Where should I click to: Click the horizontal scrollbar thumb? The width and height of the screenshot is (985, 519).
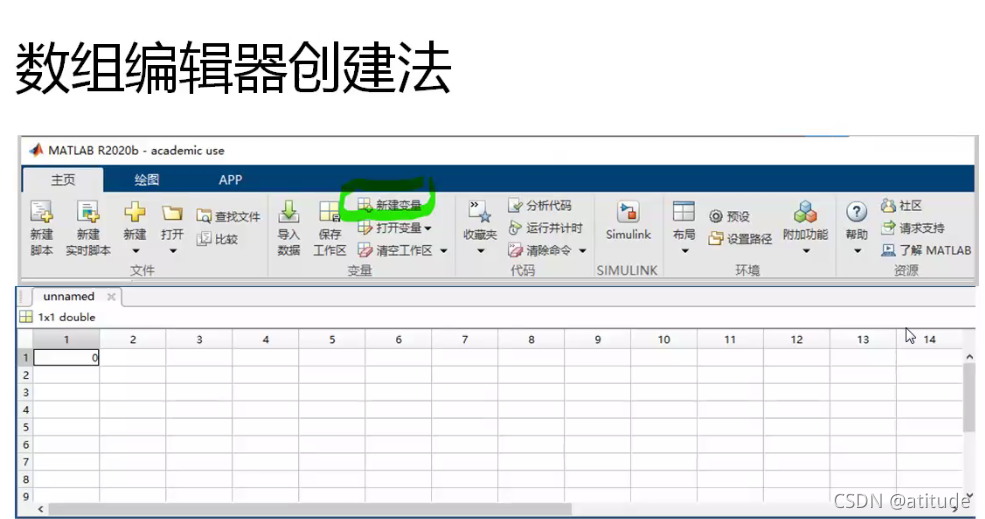[310, 509]
